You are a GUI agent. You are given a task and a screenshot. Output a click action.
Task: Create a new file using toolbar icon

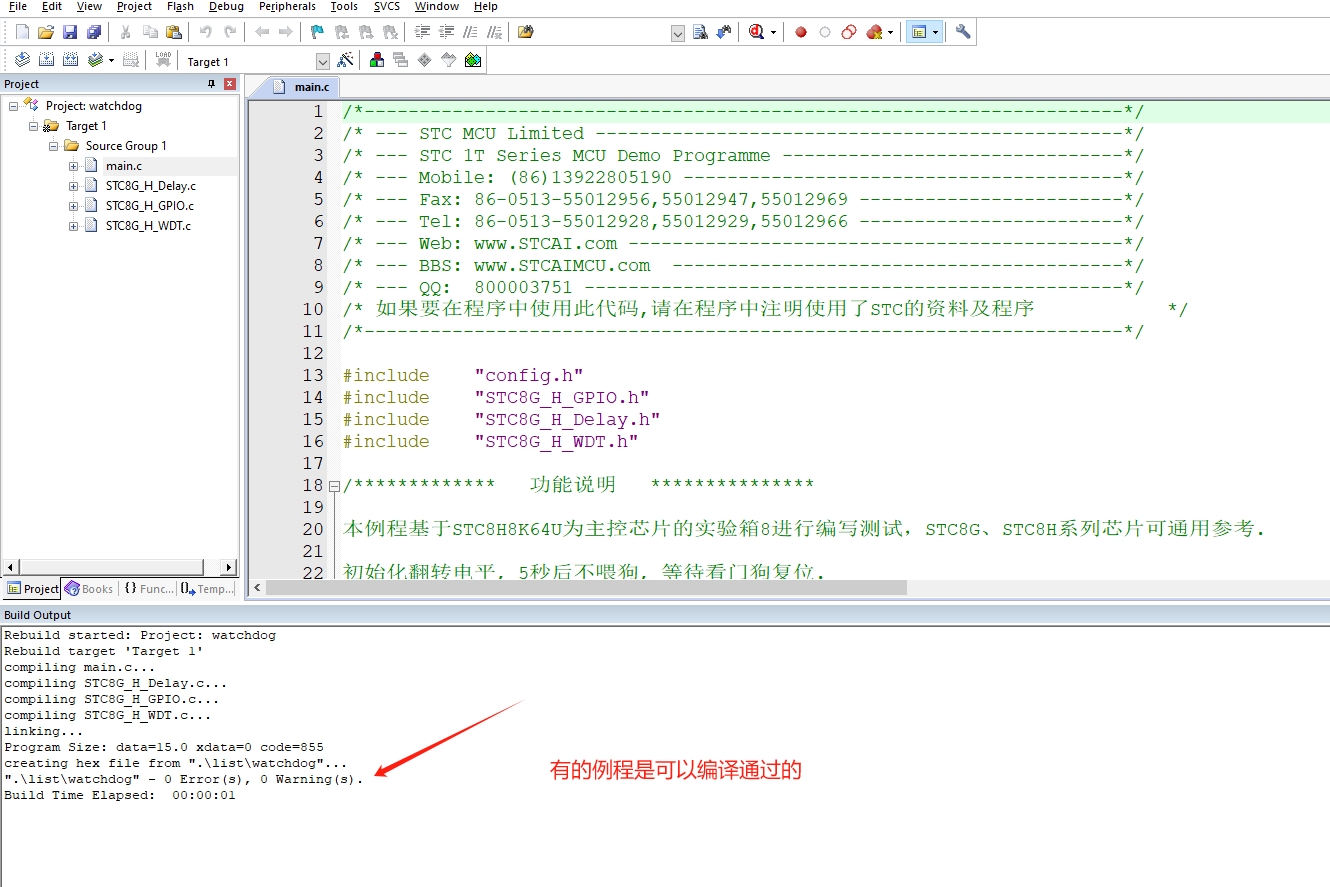(x=22, y=32)
